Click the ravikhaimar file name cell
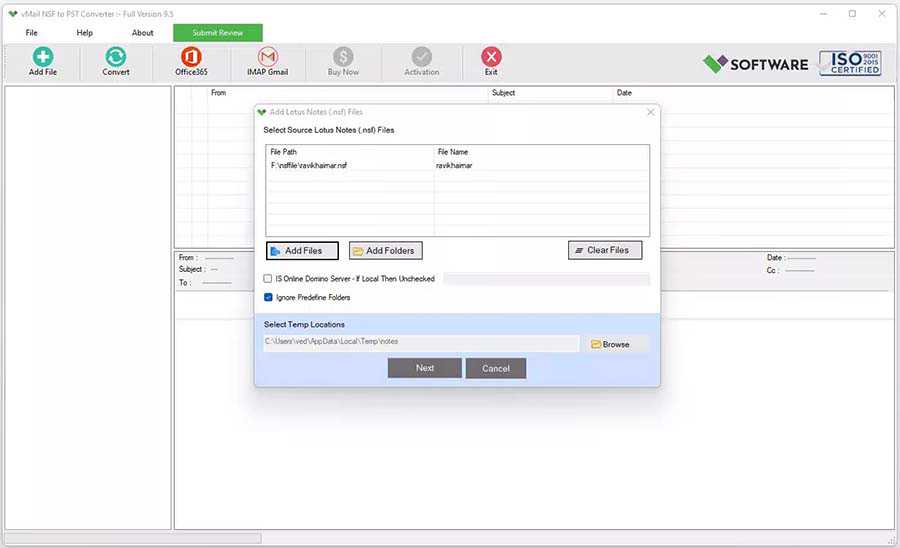The image size is (900, 548). pos(454,165)
